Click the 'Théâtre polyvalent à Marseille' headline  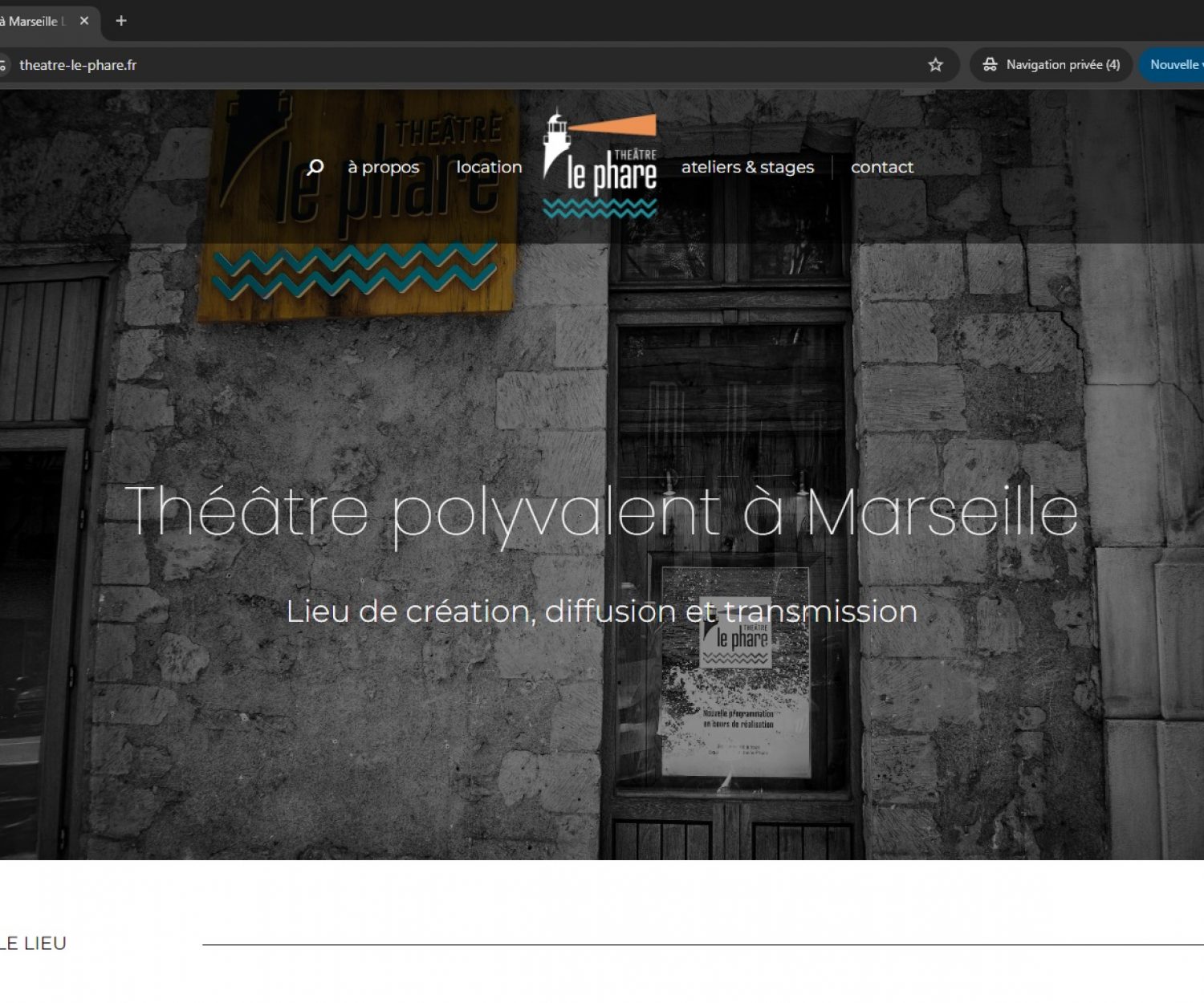[601, 511]
